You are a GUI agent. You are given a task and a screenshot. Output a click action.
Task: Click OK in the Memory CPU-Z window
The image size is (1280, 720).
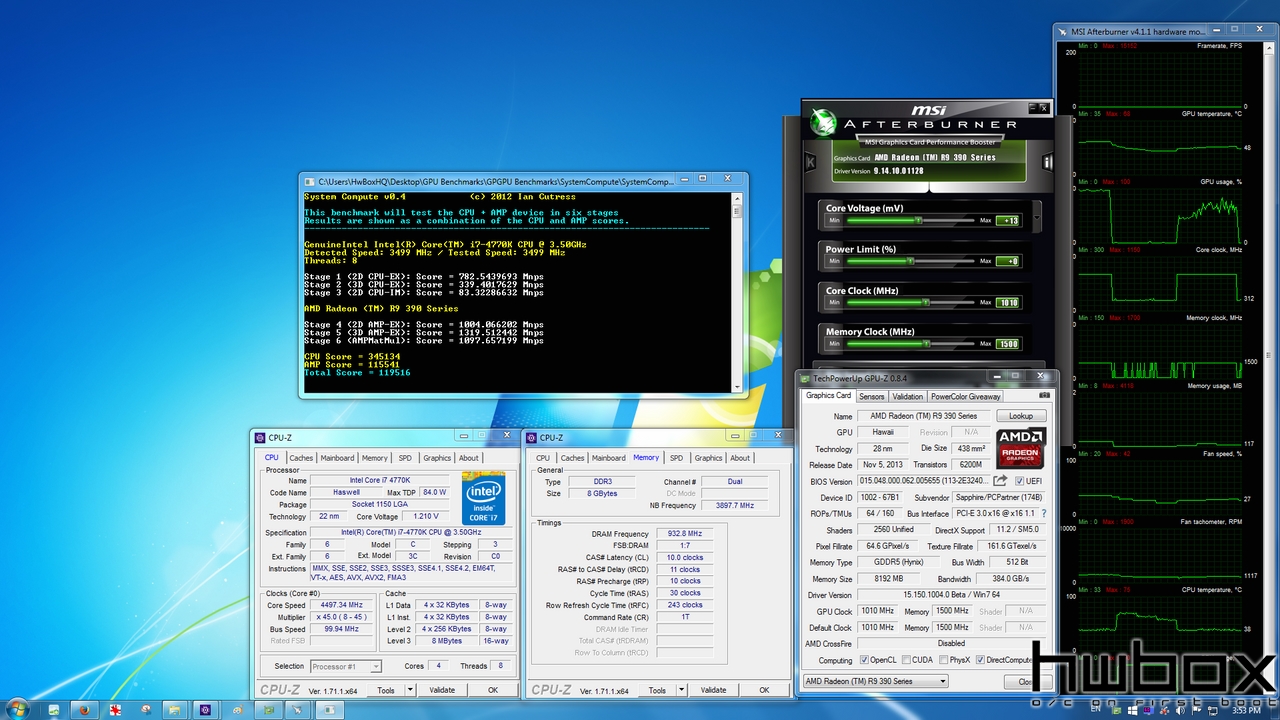tap(764, 690)
